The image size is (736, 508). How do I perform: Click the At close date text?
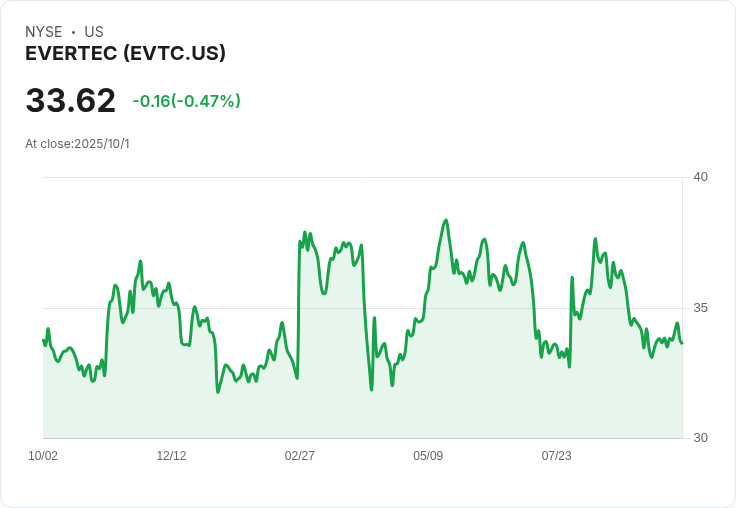point(77,144)
